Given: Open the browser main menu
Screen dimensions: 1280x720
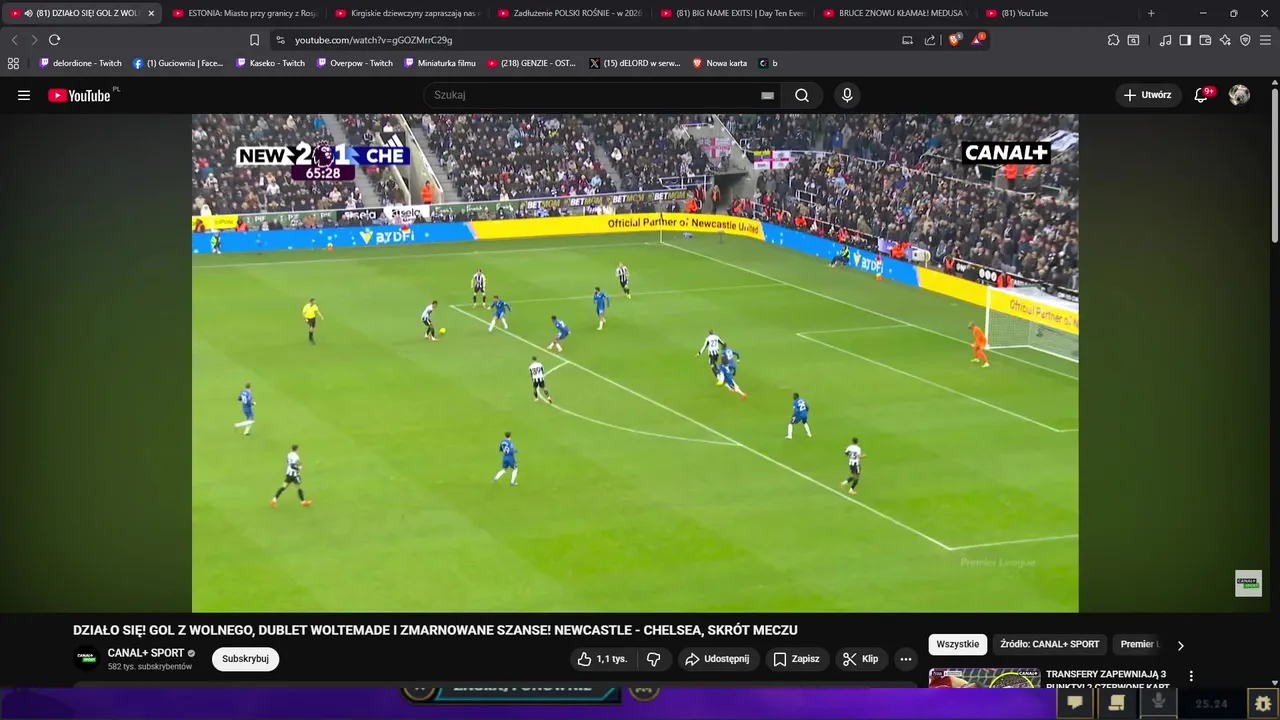Looking at the screenshot, I should pyautogui.click(x=1265, y=40).
